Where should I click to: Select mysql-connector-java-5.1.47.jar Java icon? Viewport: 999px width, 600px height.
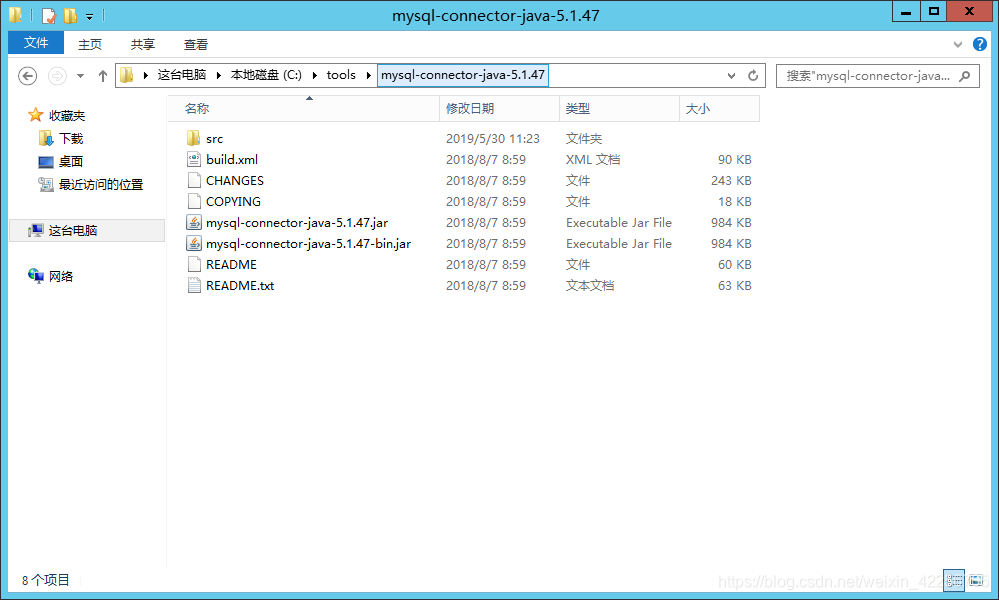[194, 222]
